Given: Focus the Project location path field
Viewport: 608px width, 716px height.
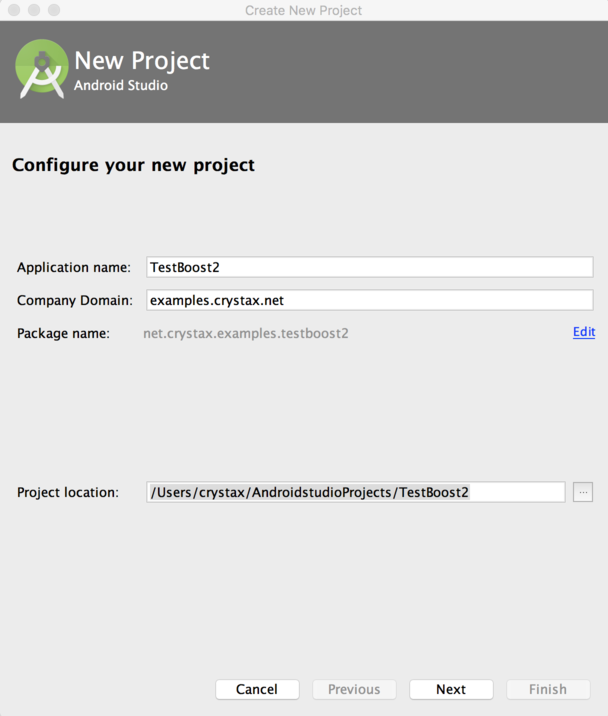Looking at the screenshot, I should [355, 492].
